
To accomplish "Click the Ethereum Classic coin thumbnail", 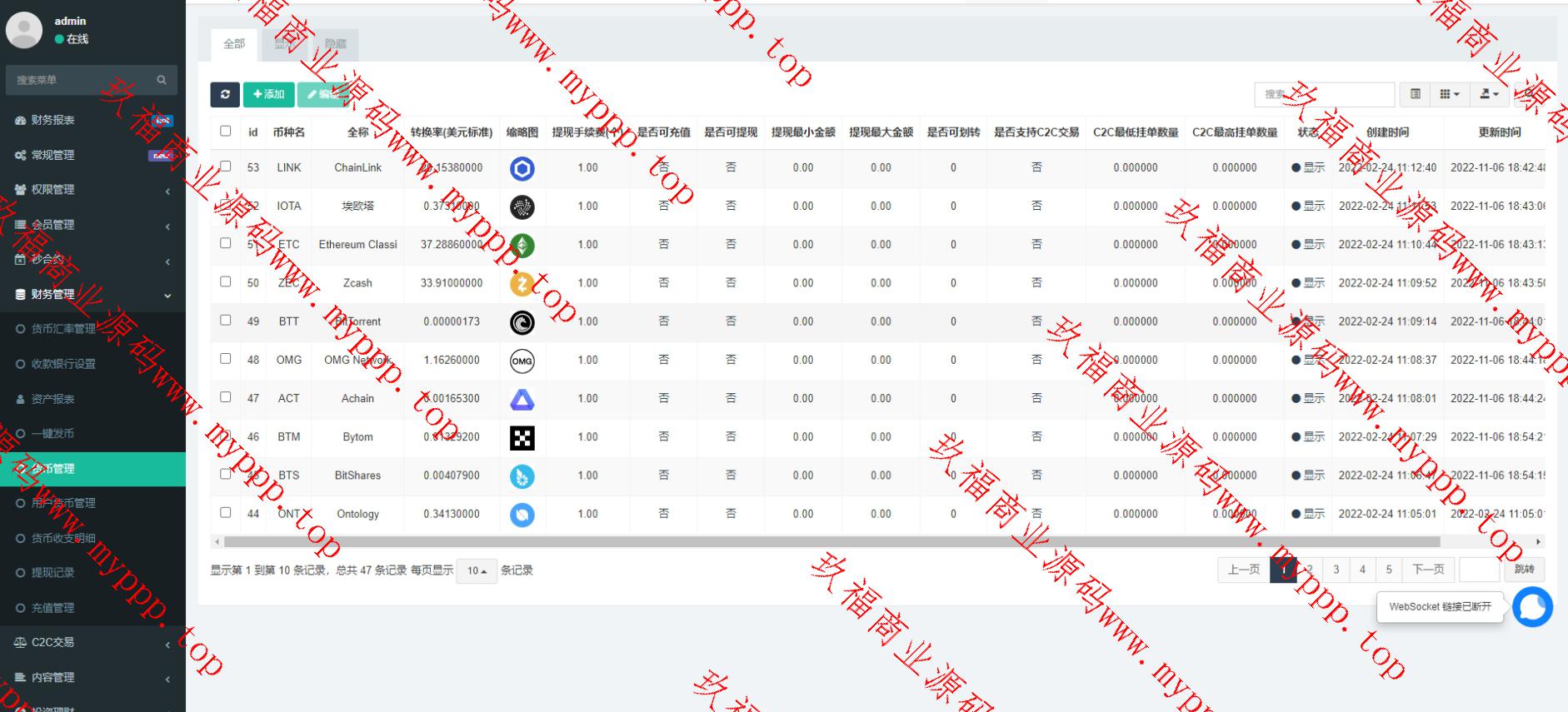I will (522, 246).
